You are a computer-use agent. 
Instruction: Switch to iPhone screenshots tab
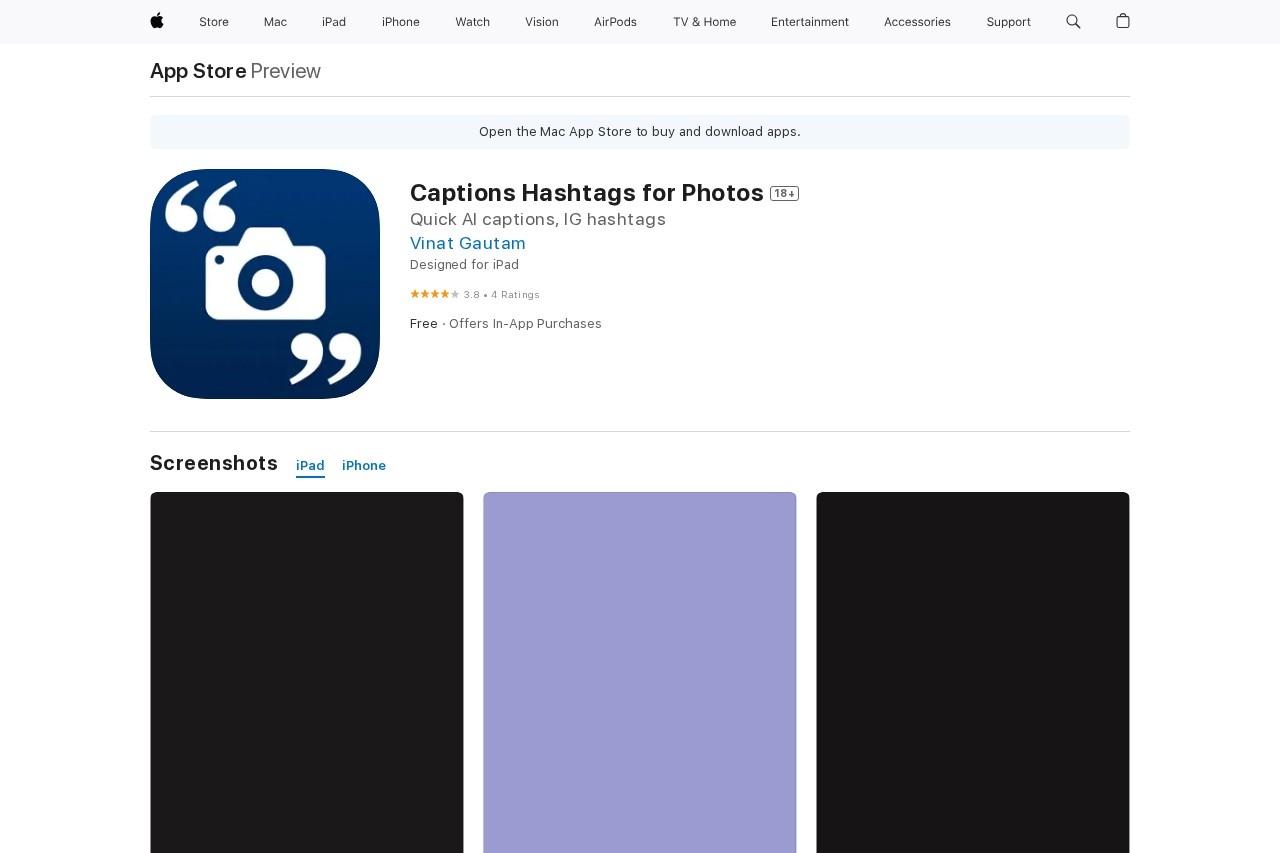click(364, 466)
